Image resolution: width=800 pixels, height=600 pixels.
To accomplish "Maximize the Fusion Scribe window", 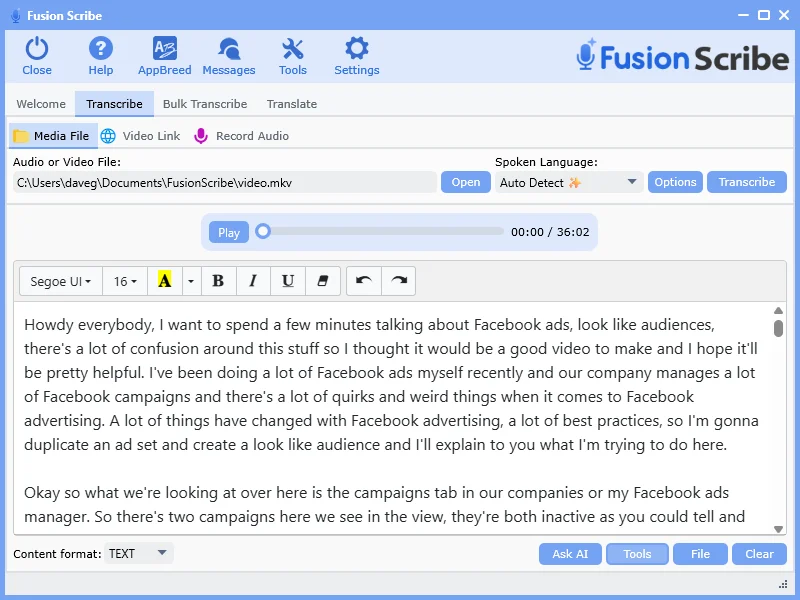I will click(764, 15).
